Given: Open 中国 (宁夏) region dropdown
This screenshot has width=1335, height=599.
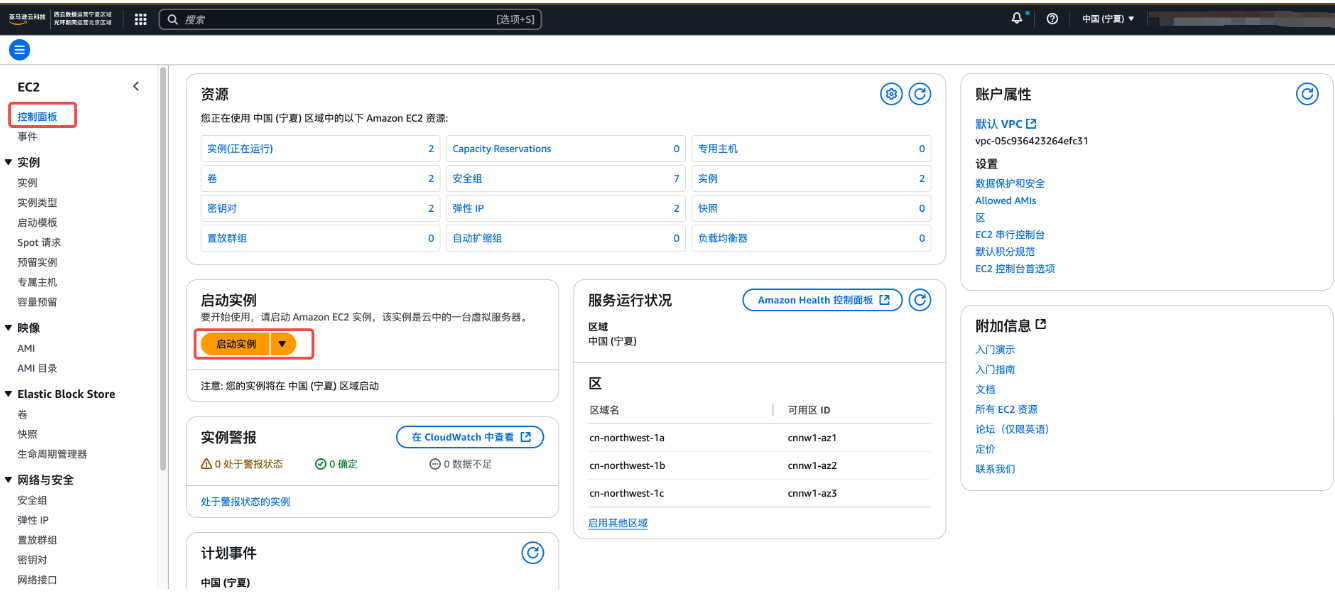Looking at the screenshot, I should tap(1108, 19).
